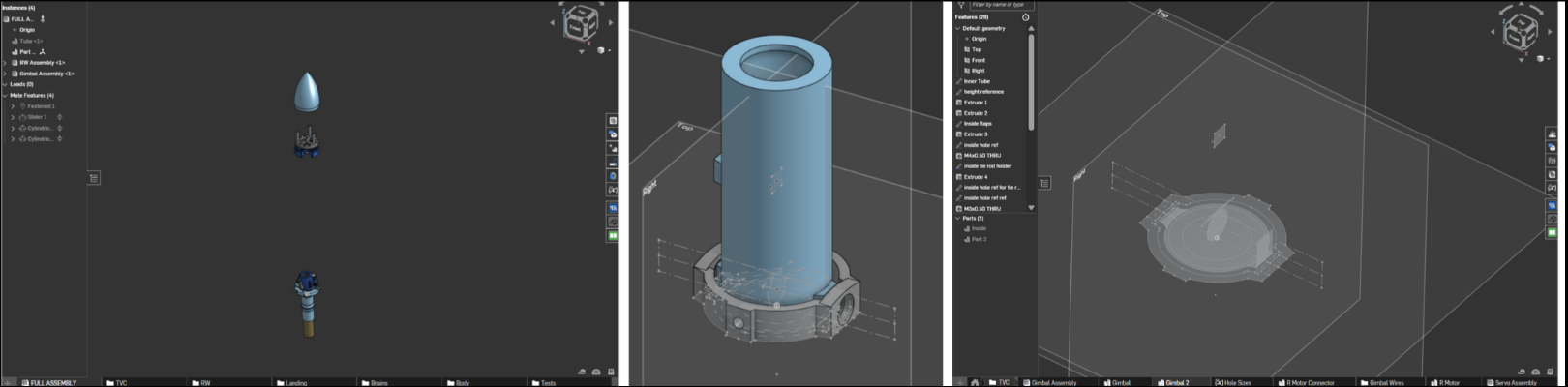
Task: Switch to the Landing tab
Action: pyautogui.click(x=296, y=383)
